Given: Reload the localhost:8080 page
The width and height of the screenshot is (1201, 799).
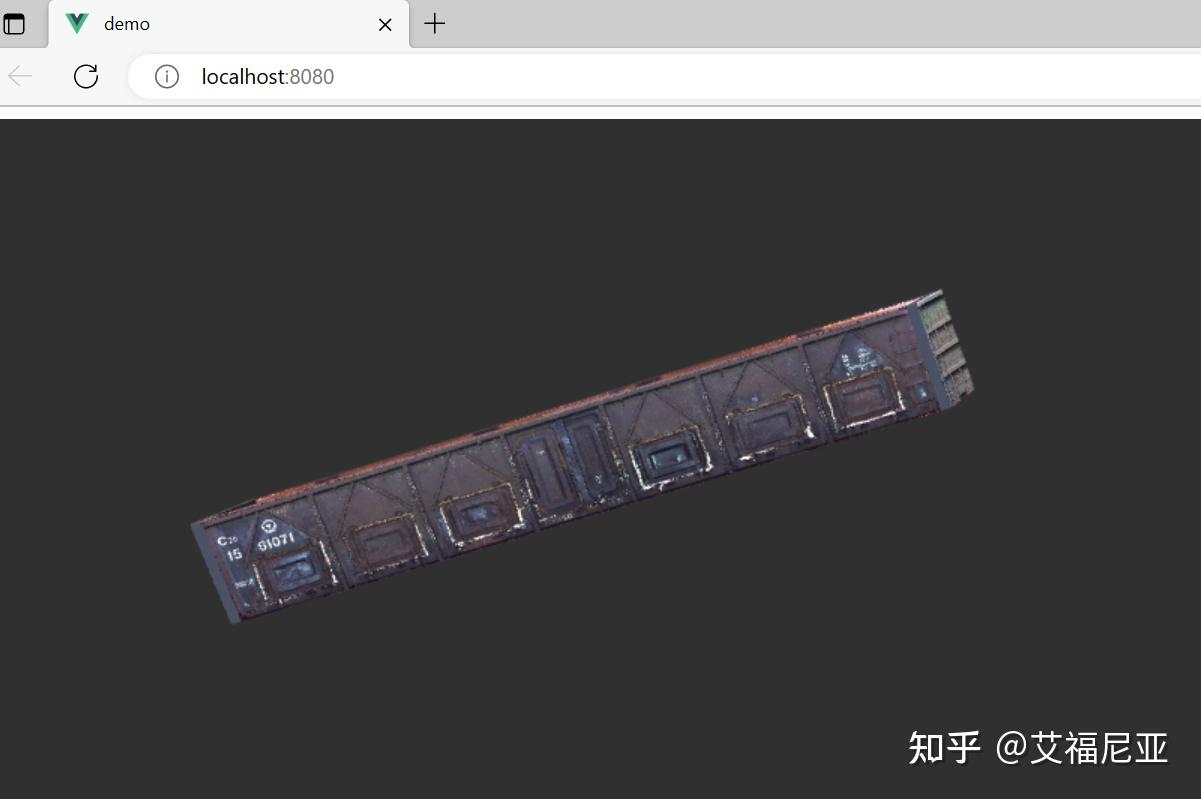Looking at the screenshot, I should [86, 76].
